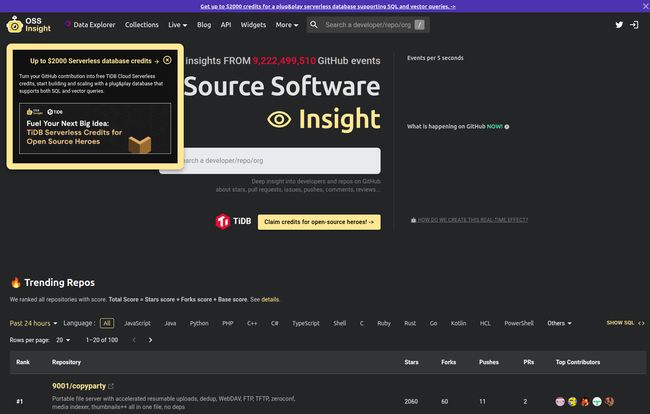Click SHOW SQL button
This screenshot has height=414, width=650.
point(626,323)
